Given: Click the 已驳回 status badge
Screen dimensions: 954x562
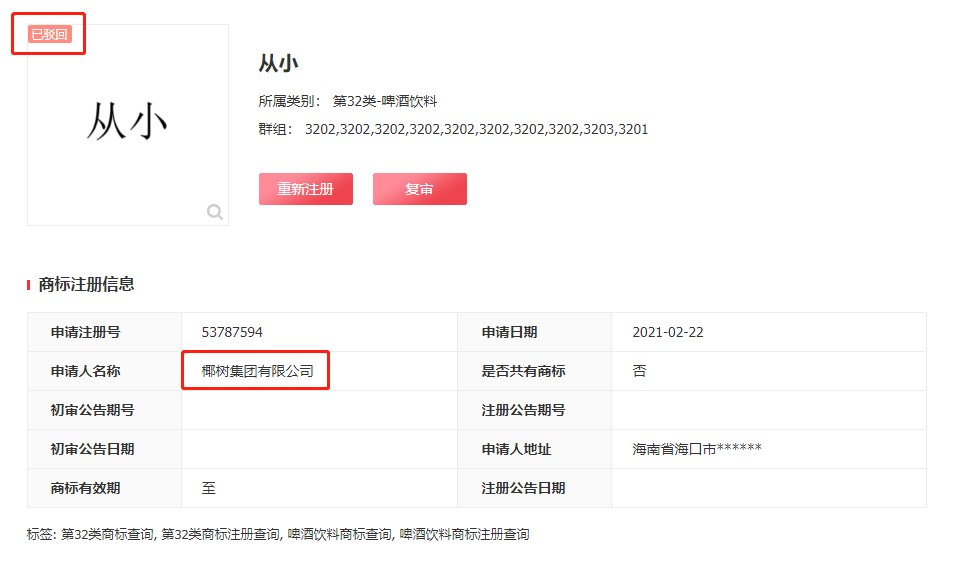Looking at the screenshot, I should (x=49, y=34).
